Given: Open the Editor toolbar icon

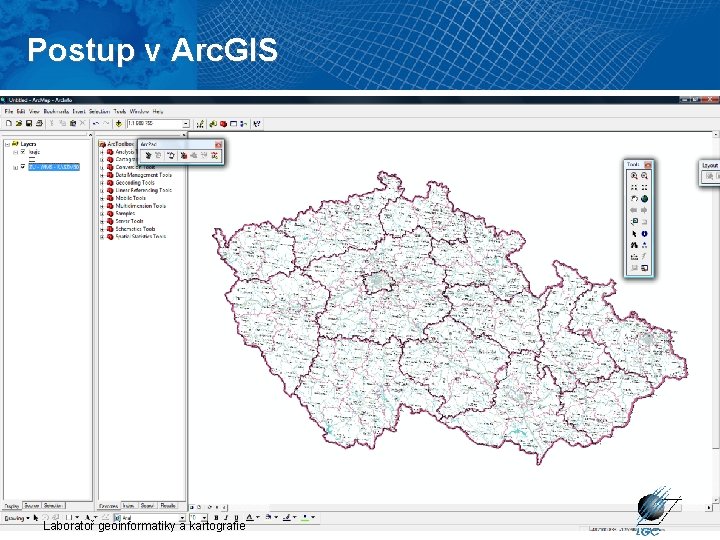Looking at the screenshot, I should point(200,124).
